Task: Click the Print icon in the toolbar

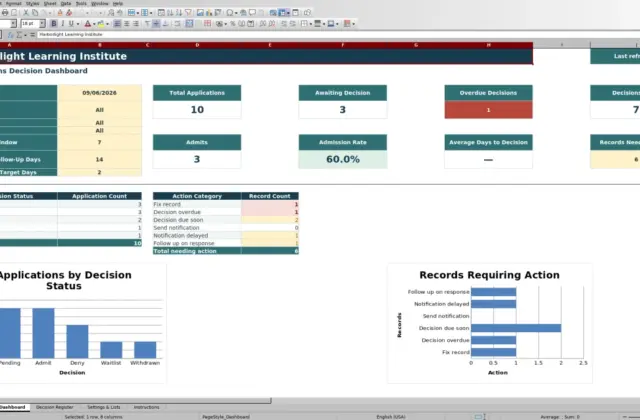Action: 5,13
